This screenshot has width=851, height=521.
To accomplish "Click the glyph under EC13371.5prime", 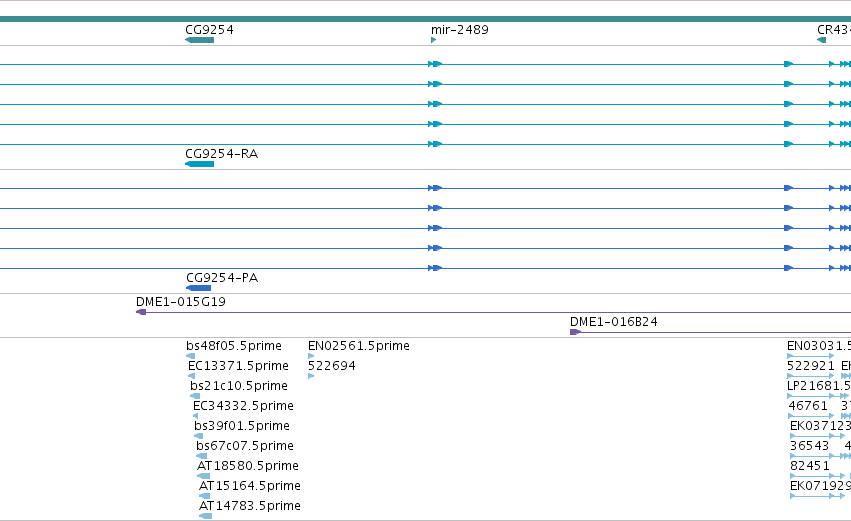I will pos(191,376).
